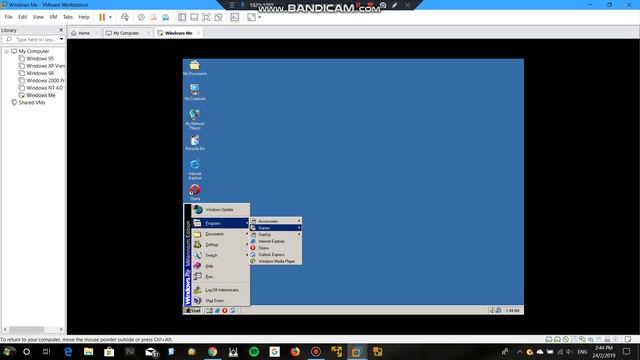Open the stretch guest dropdown arrow in toolbar

[260, 17]
